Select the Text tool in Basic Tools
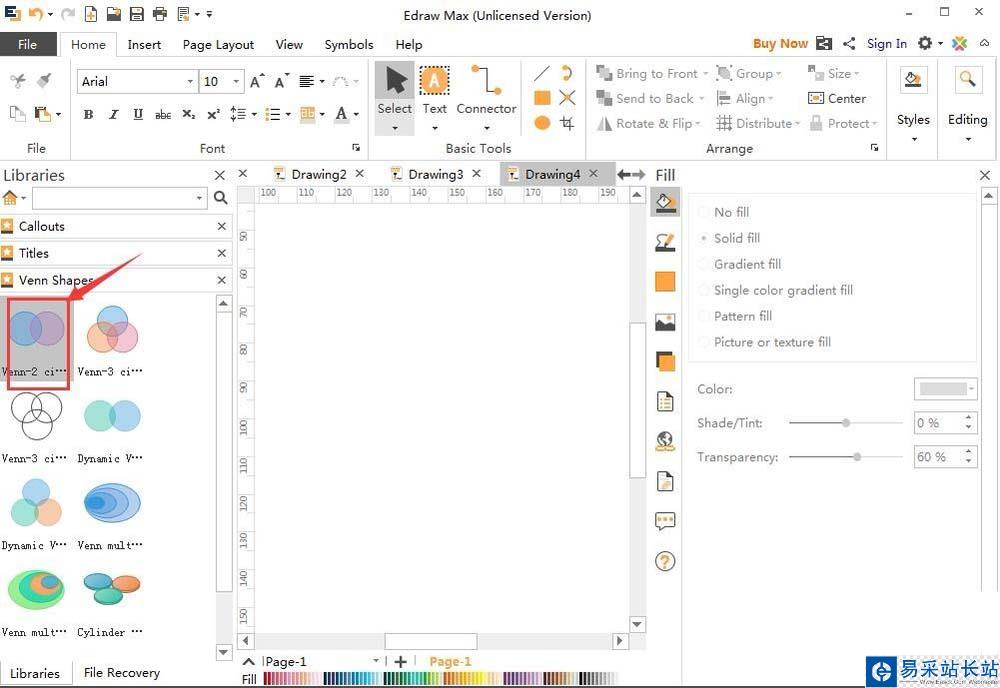Screen dimensions: 1000x688 coord(434,90)
